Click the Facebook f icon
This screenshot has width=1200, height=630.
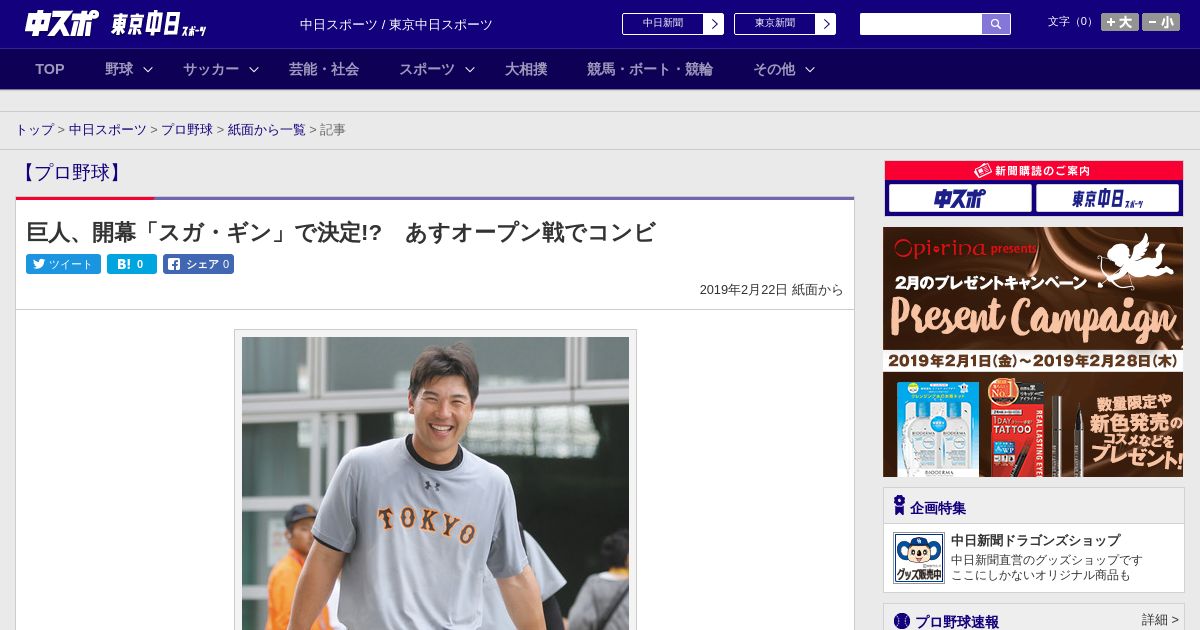(x=174, y=264)
